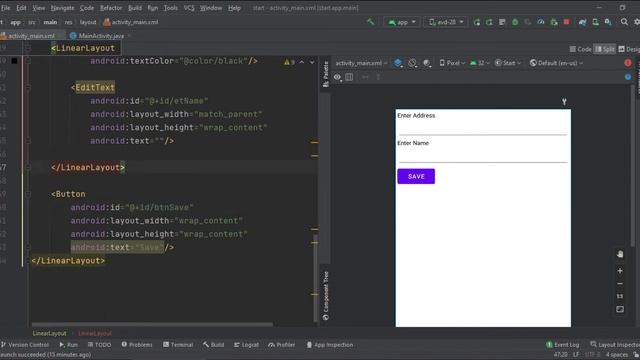
Task: Click the Orientation for Preview icon
Action: pos(413,63)
